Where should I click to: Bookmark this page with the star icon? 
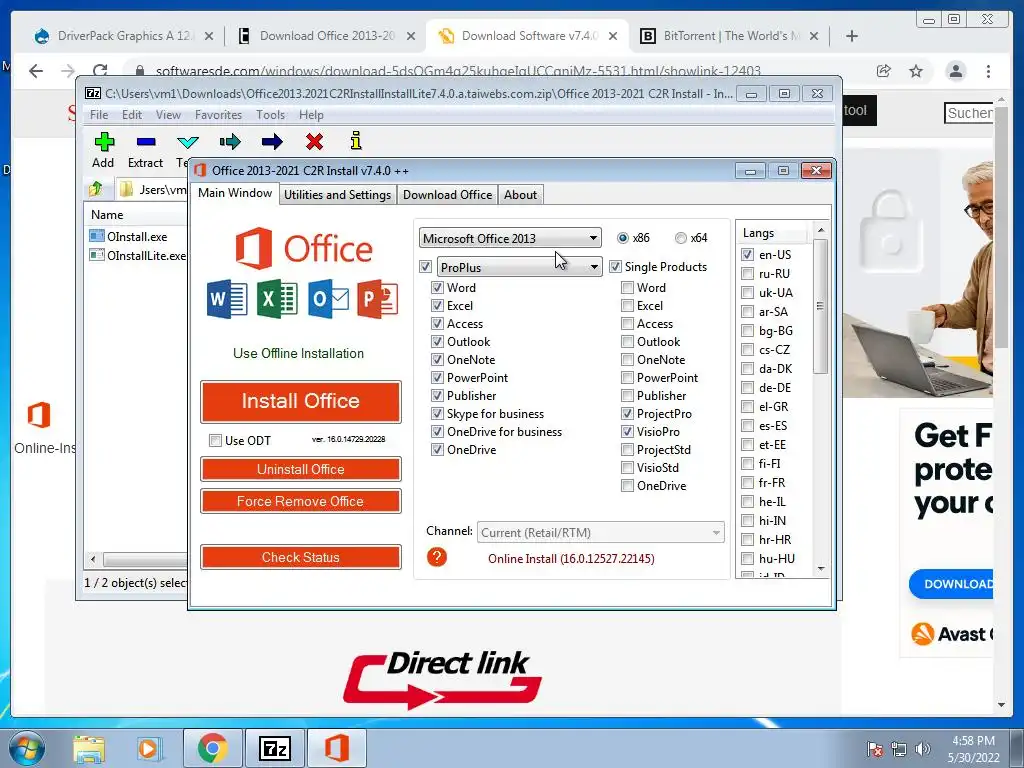(916, 71)
